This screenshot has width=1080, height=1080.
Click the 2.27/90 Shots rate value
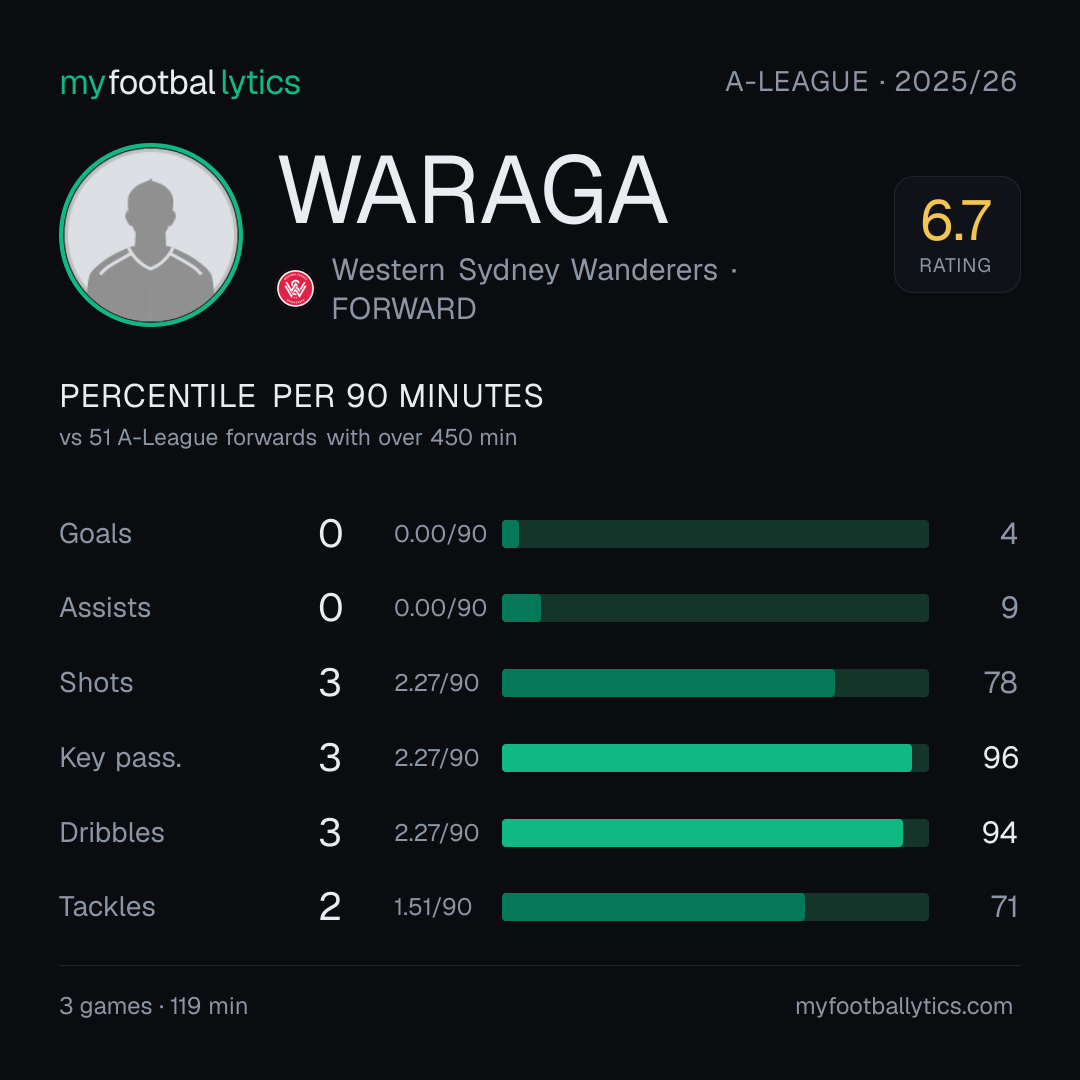coord(437,683)
